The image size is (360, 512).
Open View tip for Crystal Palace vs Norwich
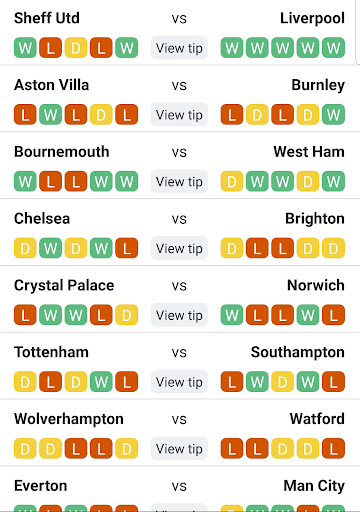(179, 315)
